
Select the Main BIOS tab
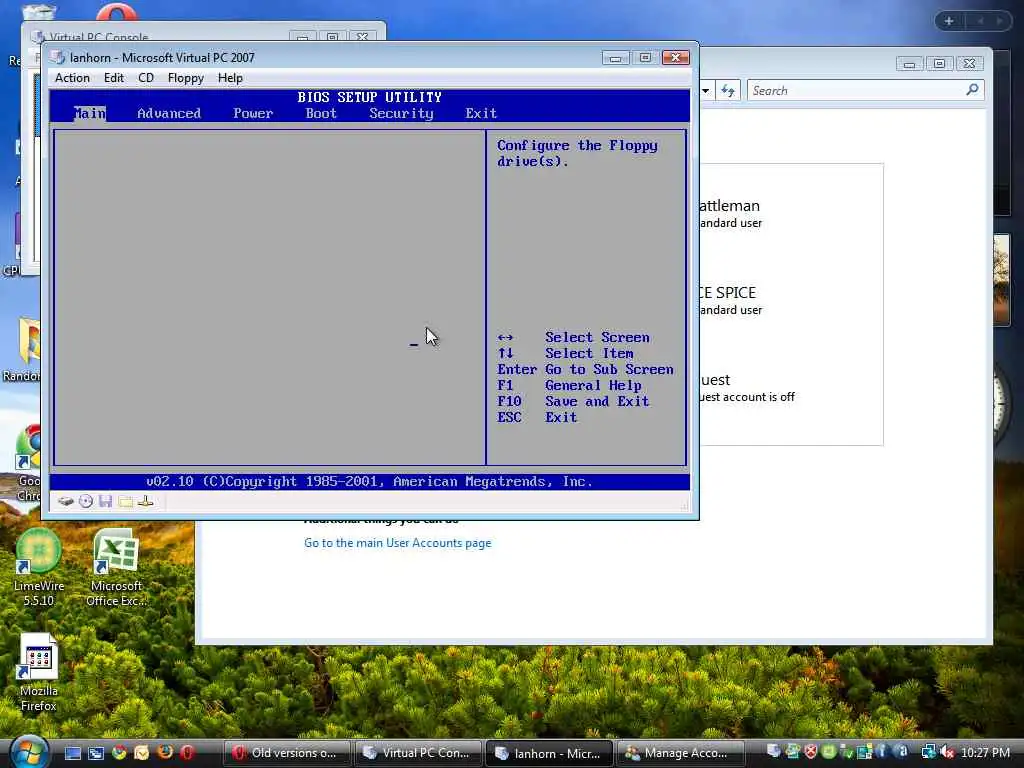pos(89,113)
